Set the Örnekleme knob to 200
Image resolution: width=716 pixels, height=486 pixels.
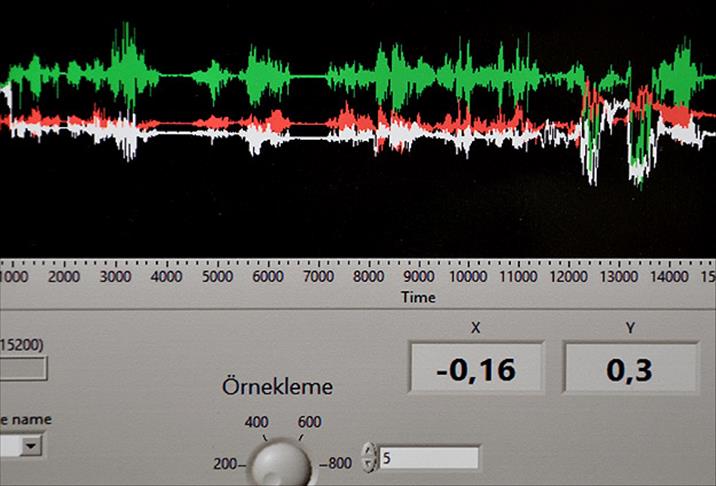coord(228,463)
